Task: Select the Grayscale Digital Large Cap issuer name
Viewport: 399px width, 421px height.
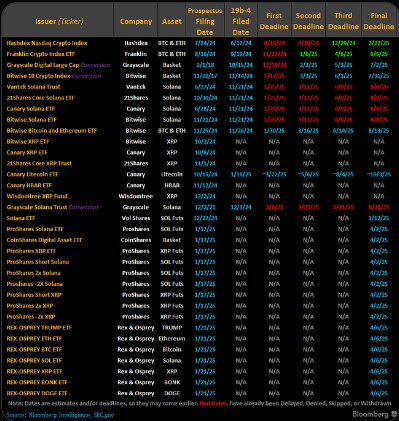Action: (43, 65)
